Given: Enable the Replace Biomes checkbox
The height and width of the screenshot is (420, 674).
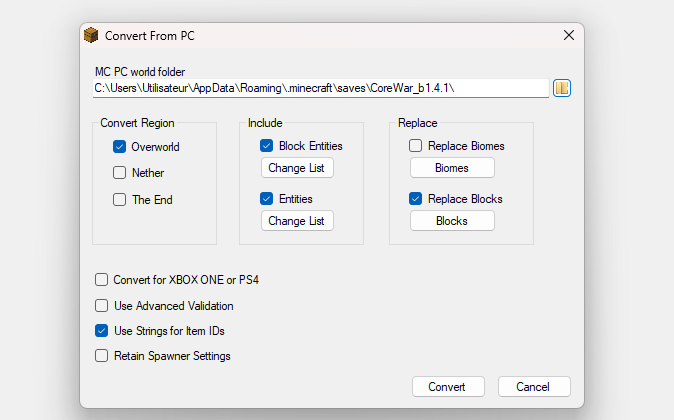Looking at the screenshot, I should point(415,146).
